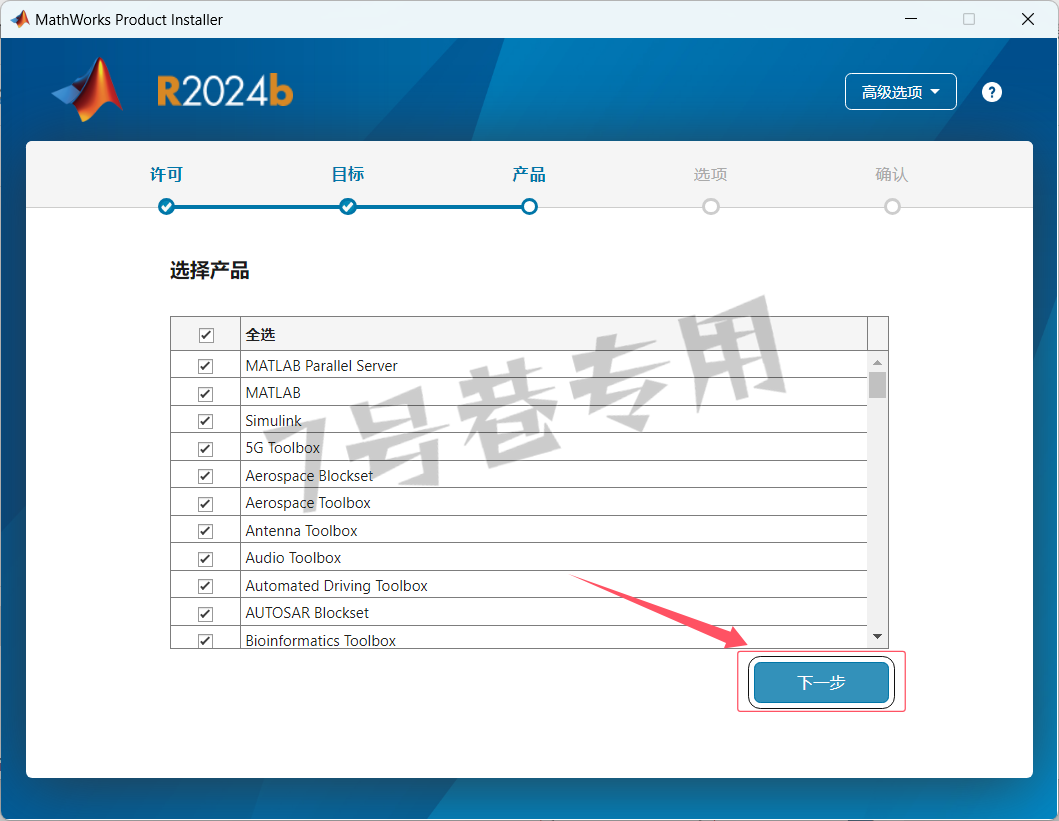1059x821 pixels.
Task: Click the product list scrollbar thumb
Action: [x=877, y=385]
